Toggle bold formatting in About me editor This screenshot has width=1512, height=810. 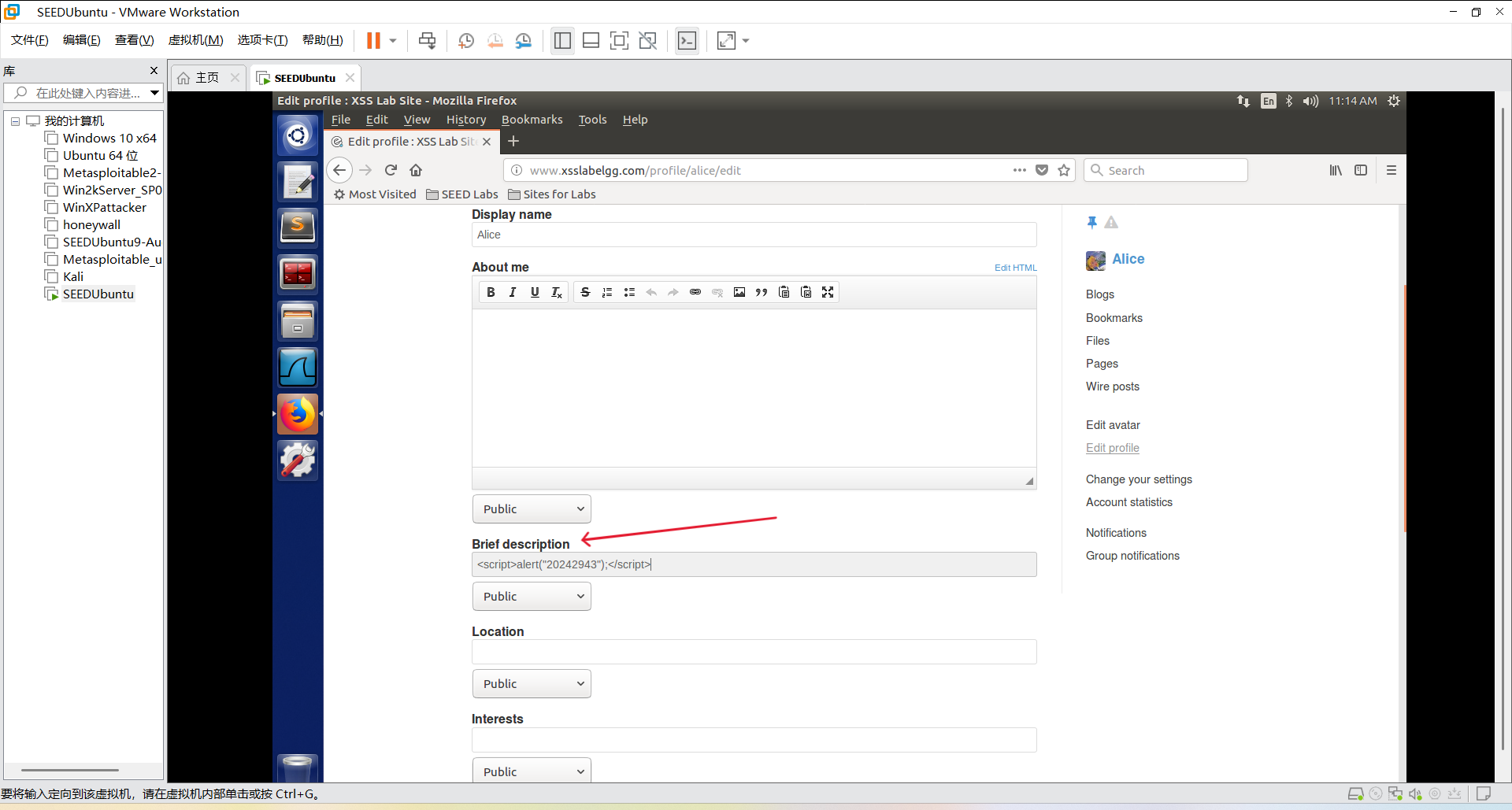(491, 292)
